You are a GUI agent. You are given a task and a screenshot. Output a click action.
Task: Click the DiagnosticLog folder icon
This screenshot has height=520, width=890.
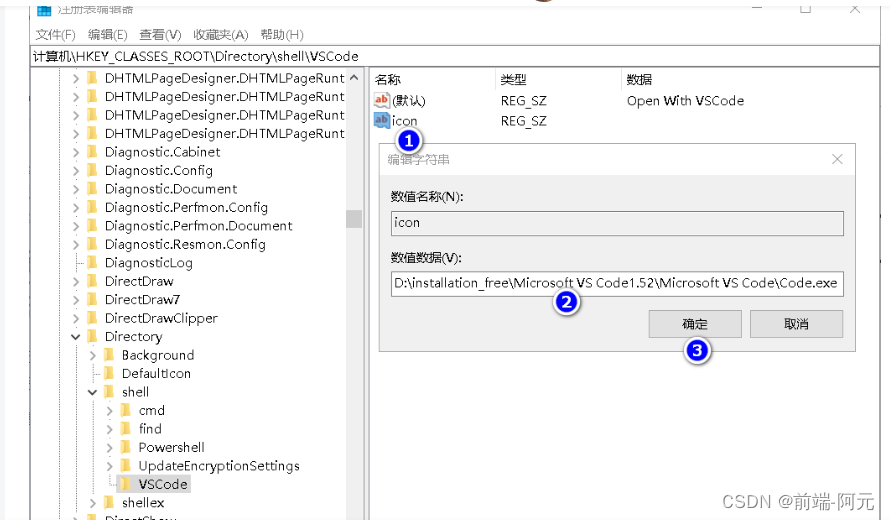pyautogui.click(x=92, y=262)
